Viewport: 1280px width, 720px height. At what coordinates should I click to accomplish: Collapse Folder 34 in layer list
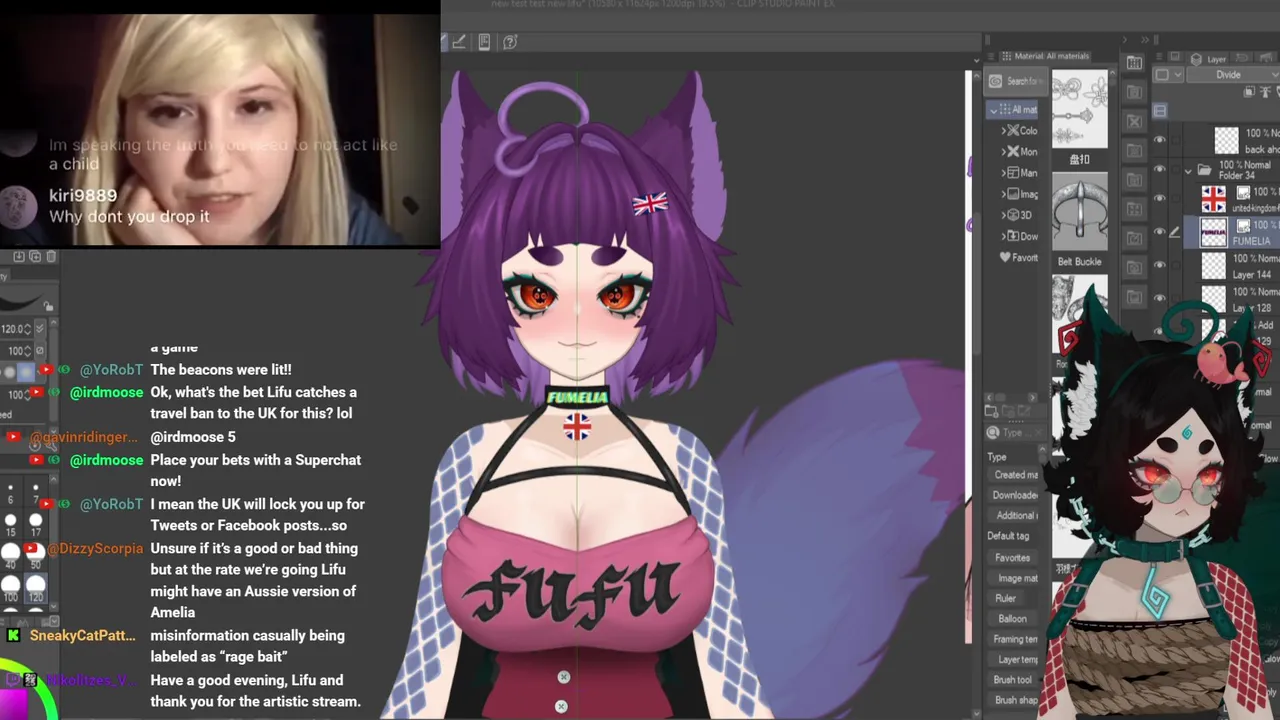pos(1189,170)
